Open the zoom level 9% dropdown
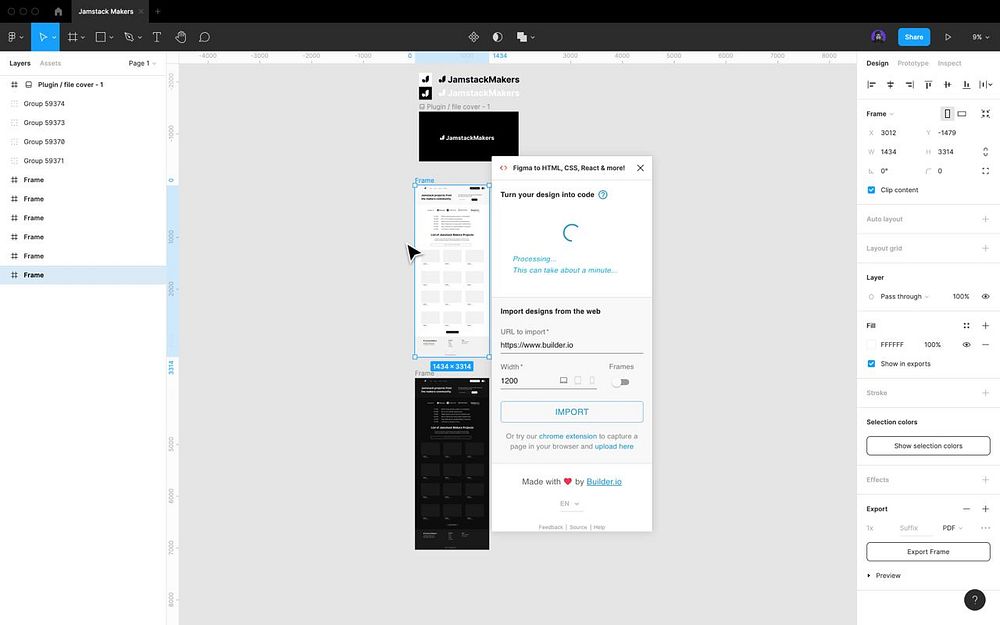The height and width of the screenshot is (625, 1000). (x=980, y=37)
